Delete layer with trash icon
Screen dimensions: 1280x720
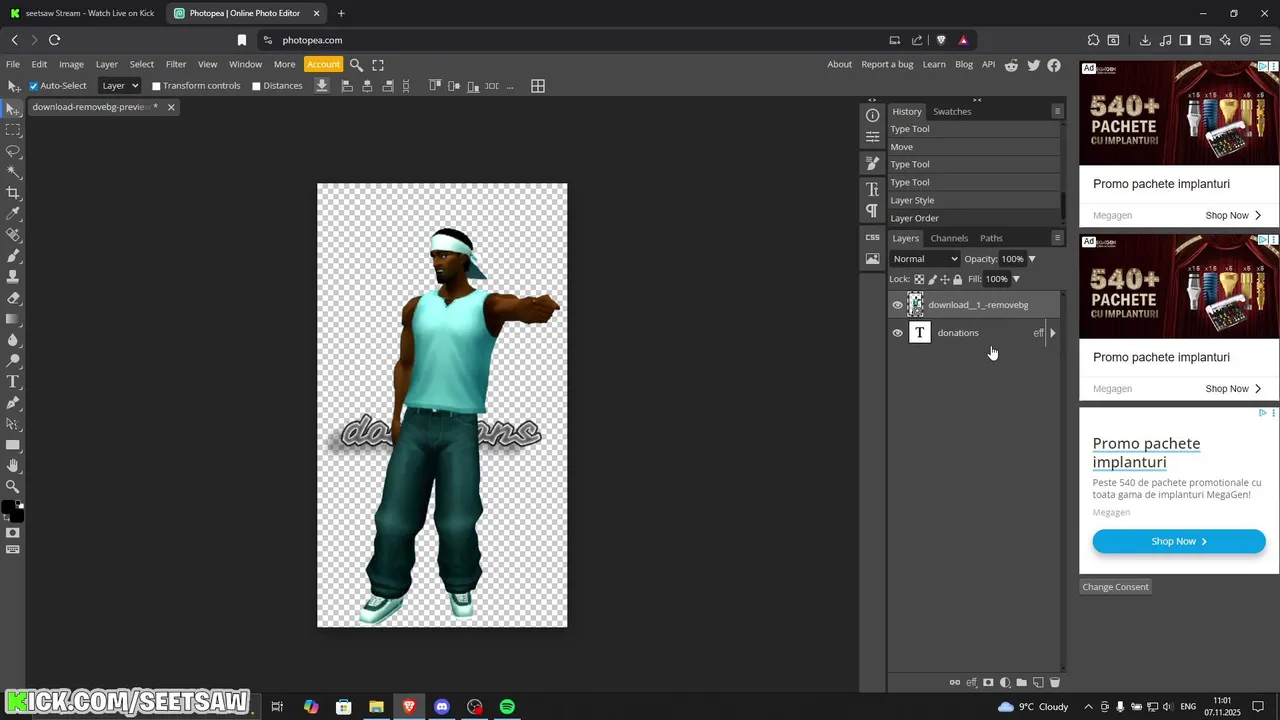pyautogui.click(x=1055, y=682)
